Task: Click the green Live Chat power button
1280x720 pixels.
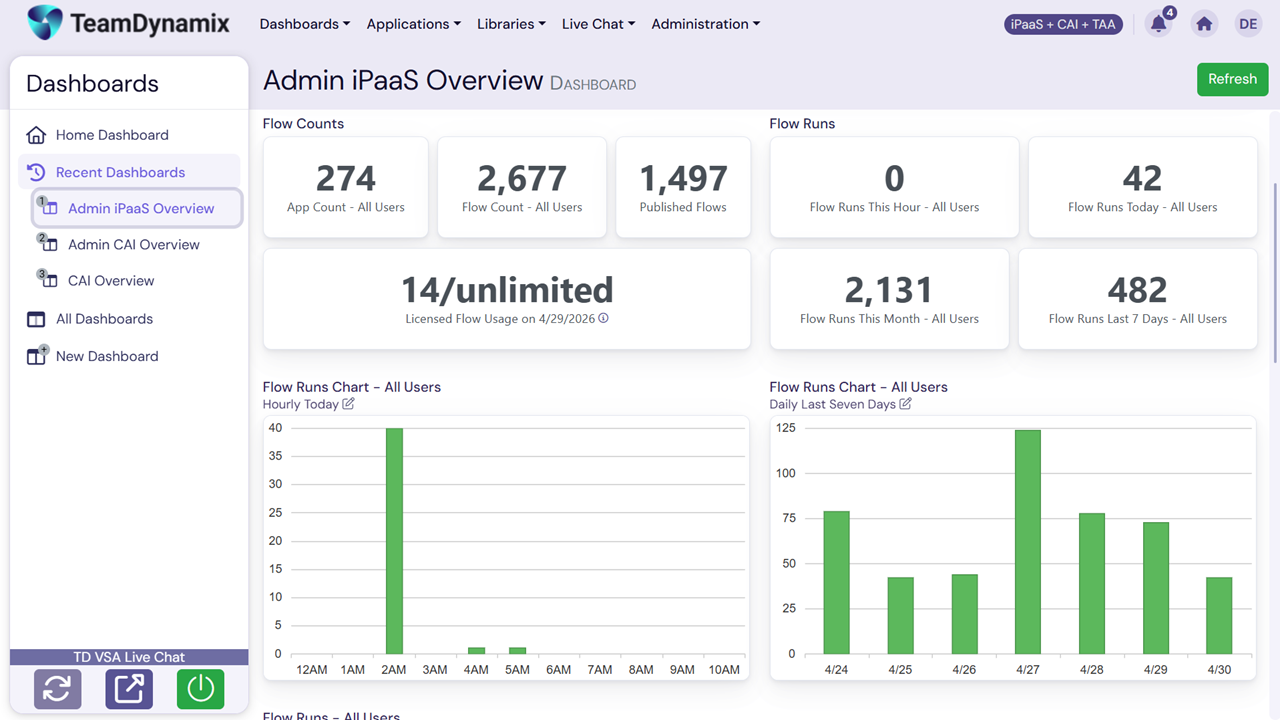Action: click(x=200, y=689)
